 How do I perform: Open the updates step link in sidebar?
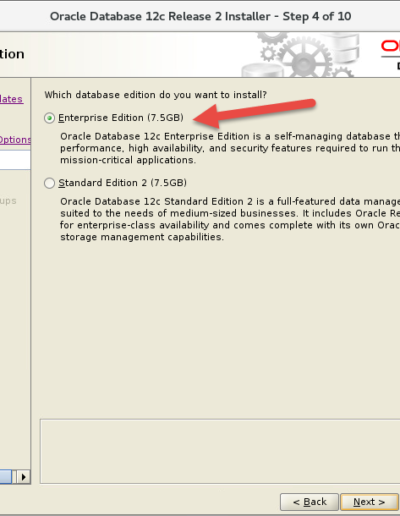point(11,99)
